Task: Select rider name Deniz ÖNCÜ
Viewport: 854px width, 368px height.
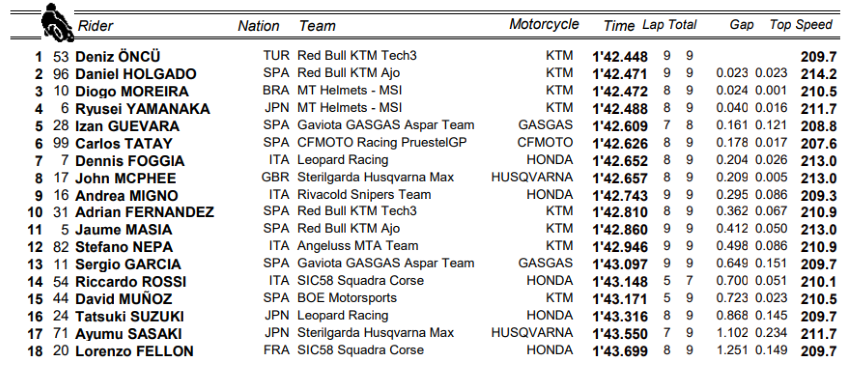Action: click(118, 57)
